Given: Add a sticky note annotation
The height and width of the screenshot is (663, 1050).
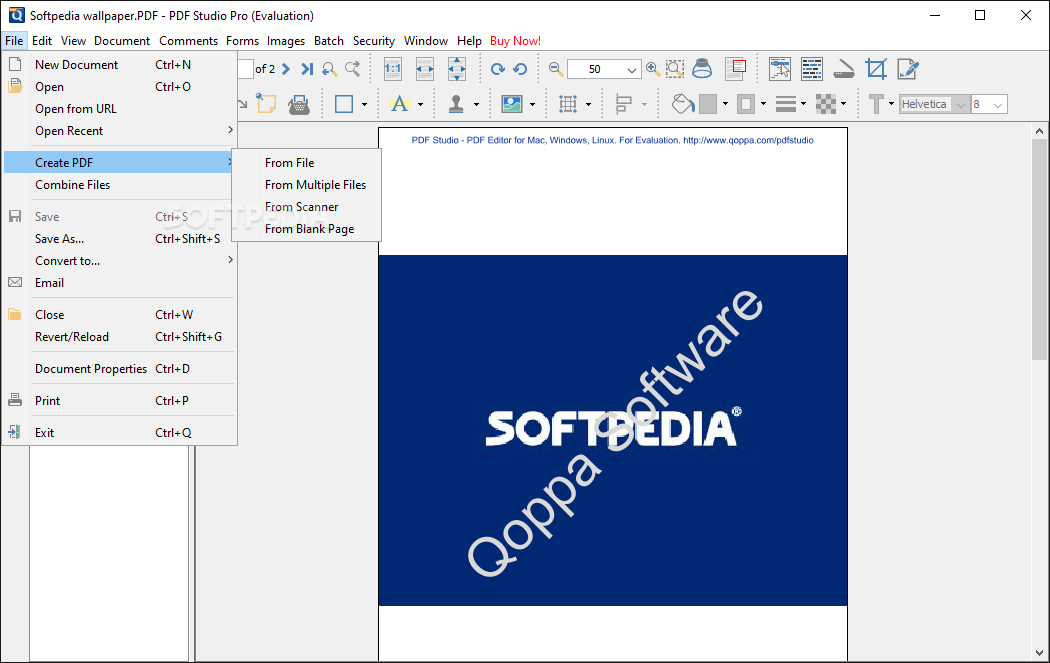Looking at the screenshot, I should tap(266, 104).
